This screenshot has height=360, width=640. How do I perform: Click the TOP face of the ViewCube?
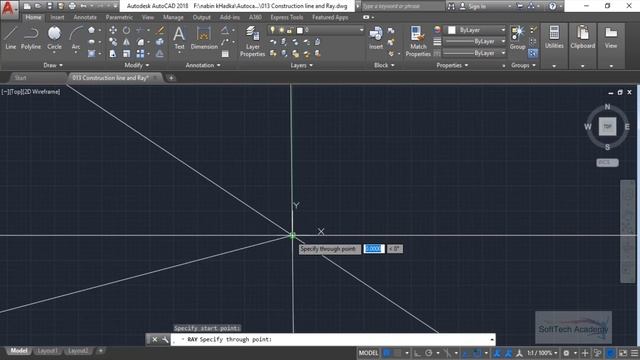[607, 127]
